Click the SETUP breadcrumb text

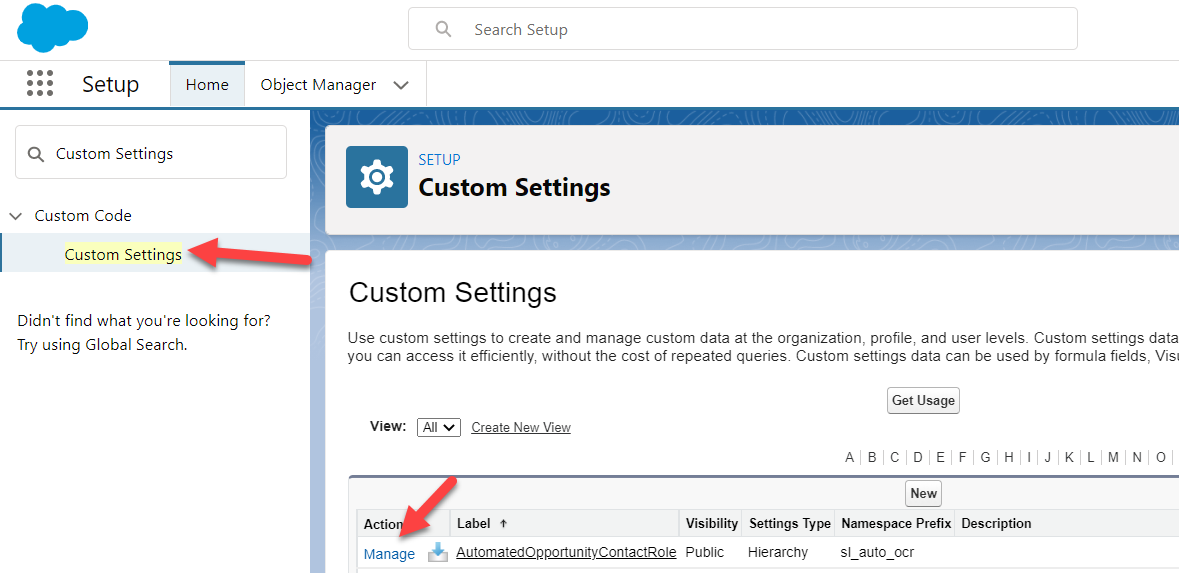click(439, 159)
